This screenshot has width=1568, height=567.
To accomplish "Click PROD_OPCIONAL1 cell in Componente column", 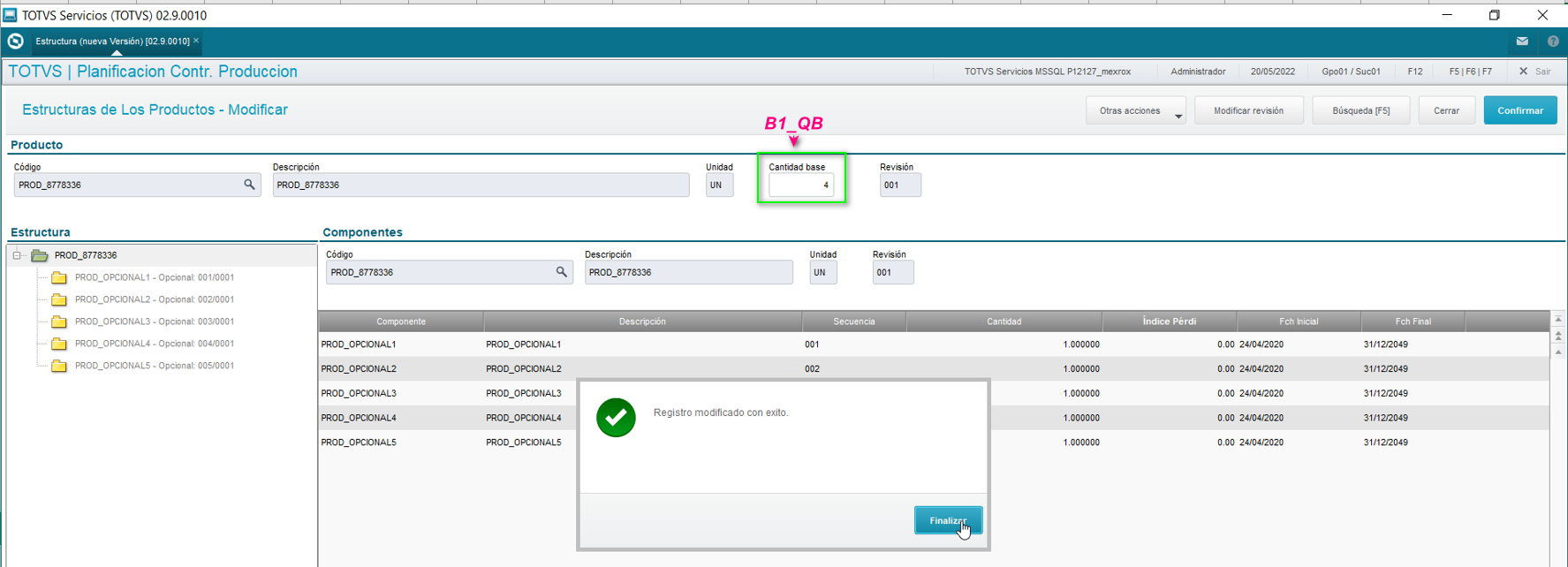I will pos(359,344).
